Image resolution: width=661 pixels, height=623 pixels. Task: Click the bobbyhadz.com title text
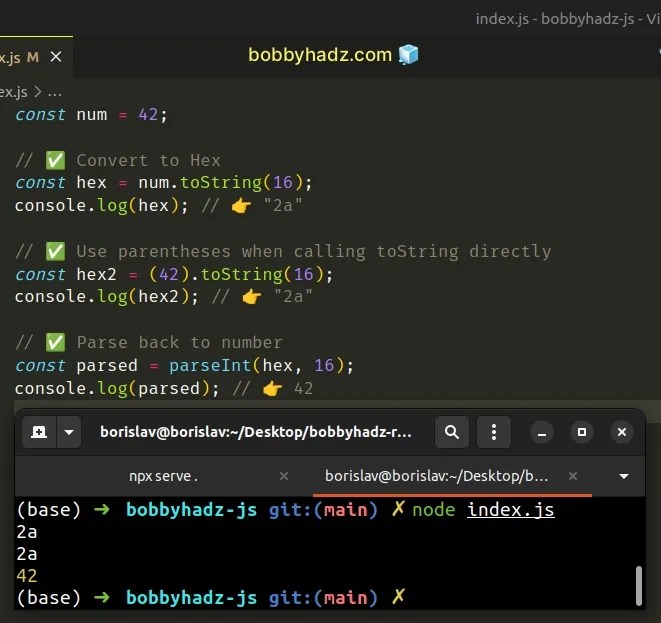pos(320,55)
